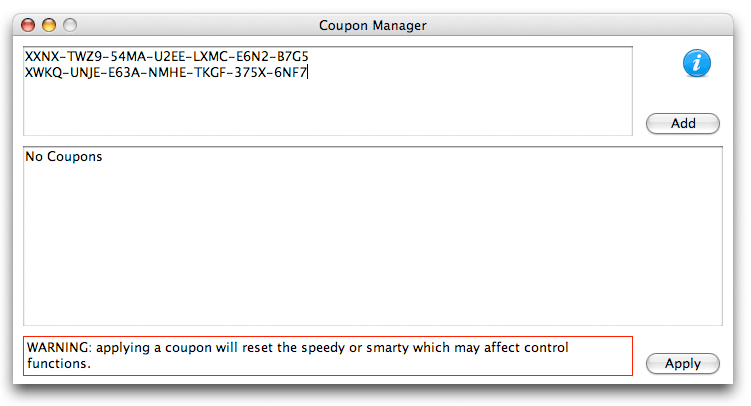The image size is (751, 406).
Task: Click the Coupon Manager title bar
Action: (x=373, y=25)
